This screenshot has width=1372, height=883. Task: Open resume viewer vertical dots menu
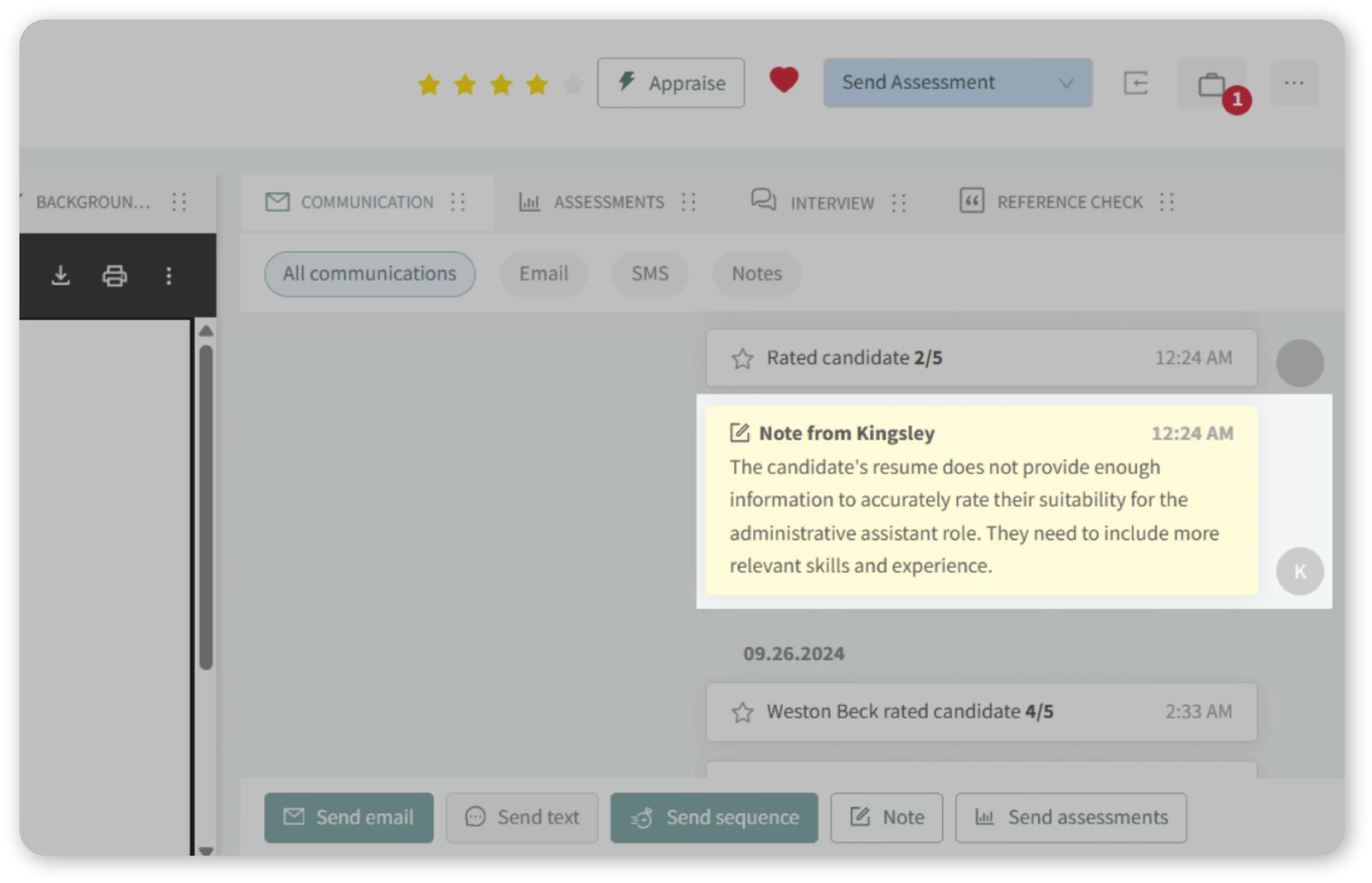tap(169, 276)
